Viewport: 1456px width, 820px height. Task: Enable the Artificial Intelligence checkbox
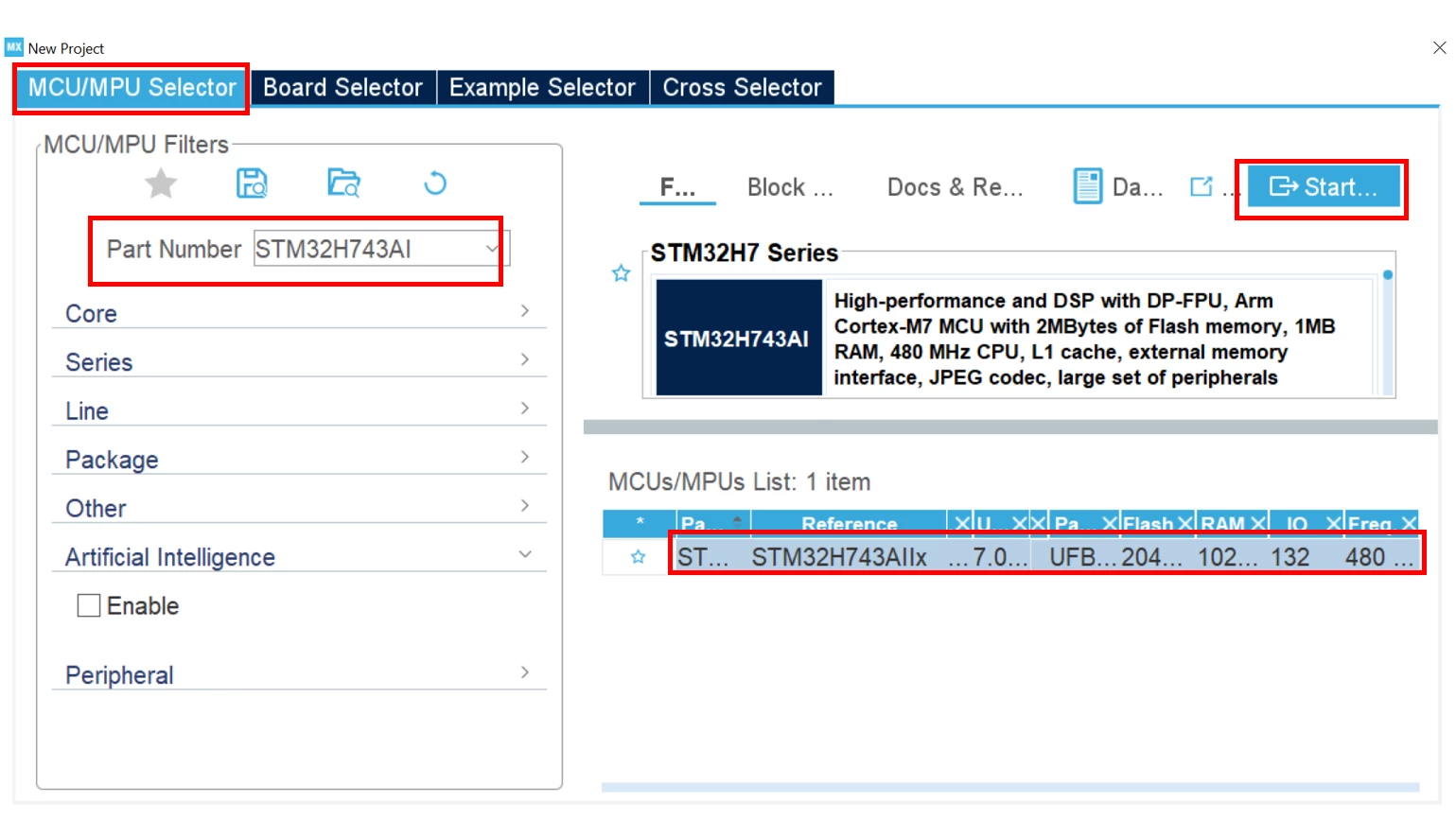[89, 605]
